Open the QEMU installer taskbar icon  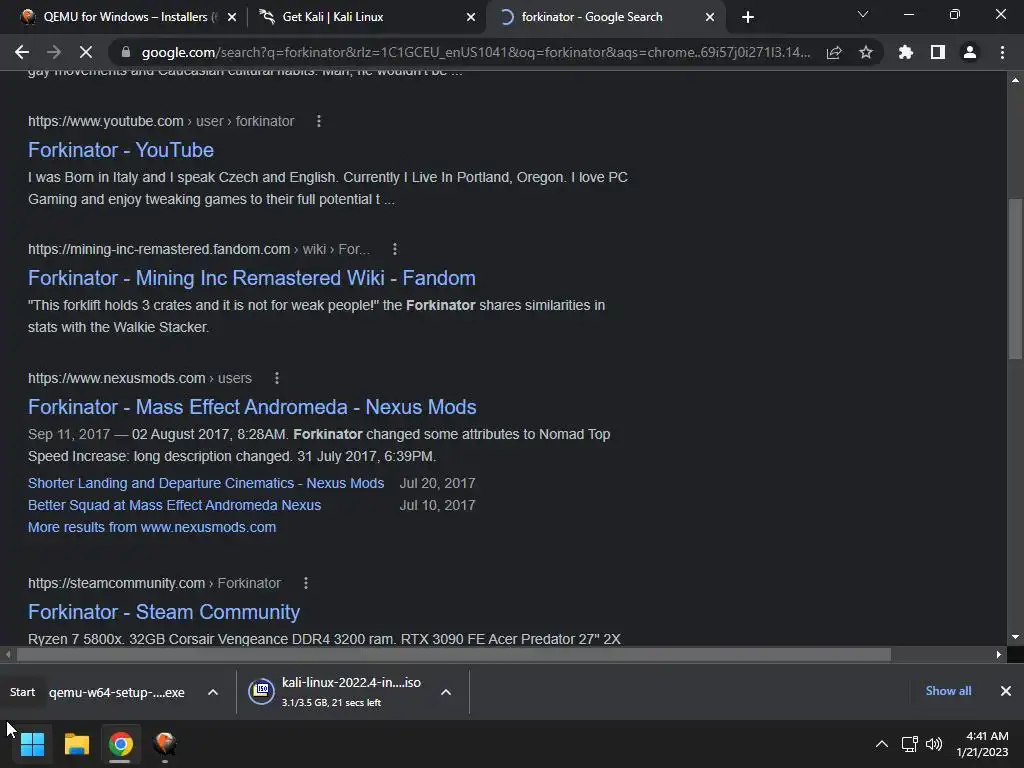(165, 744)
